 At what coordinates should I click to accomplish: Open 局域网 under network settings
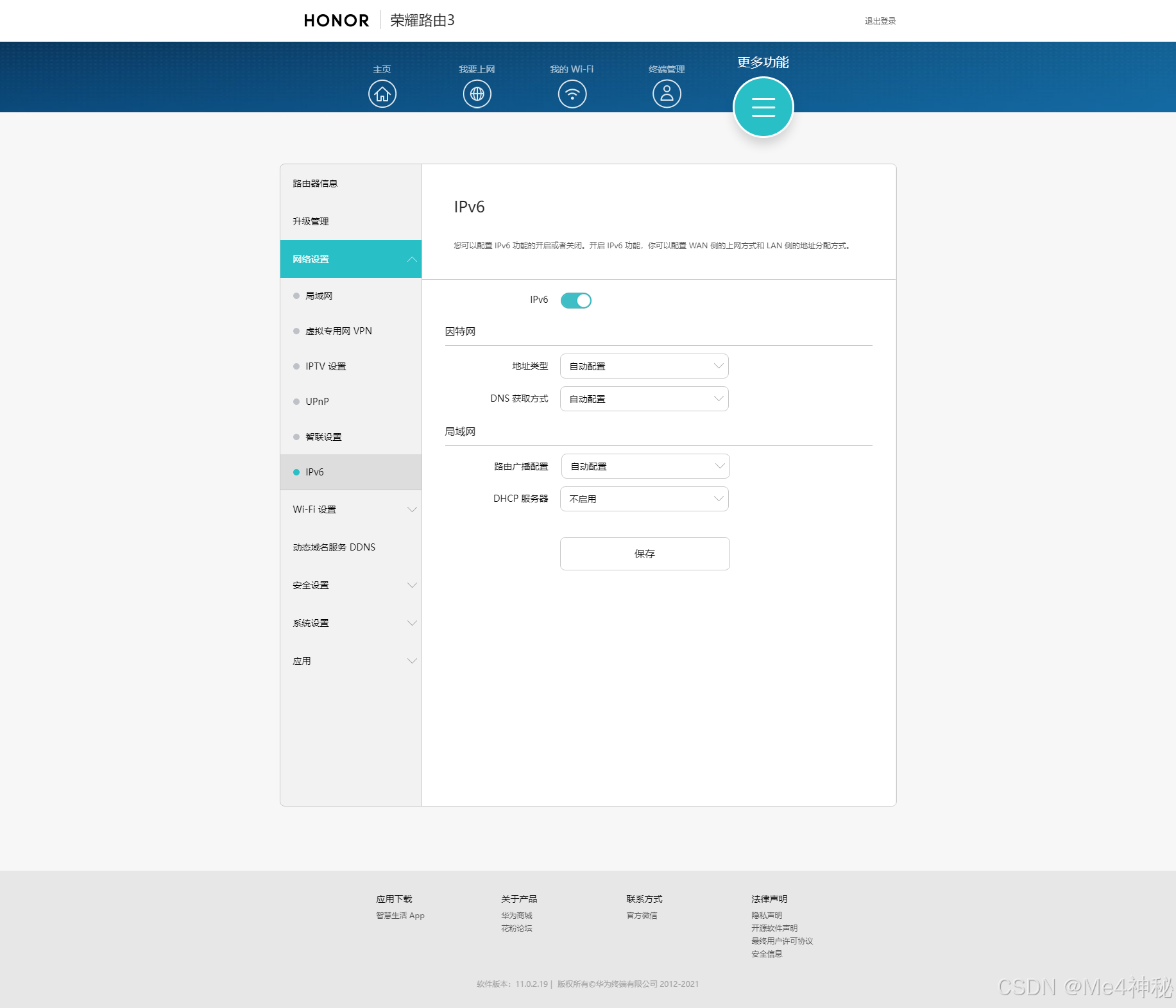pyautogui.click(x=351, y=296)
